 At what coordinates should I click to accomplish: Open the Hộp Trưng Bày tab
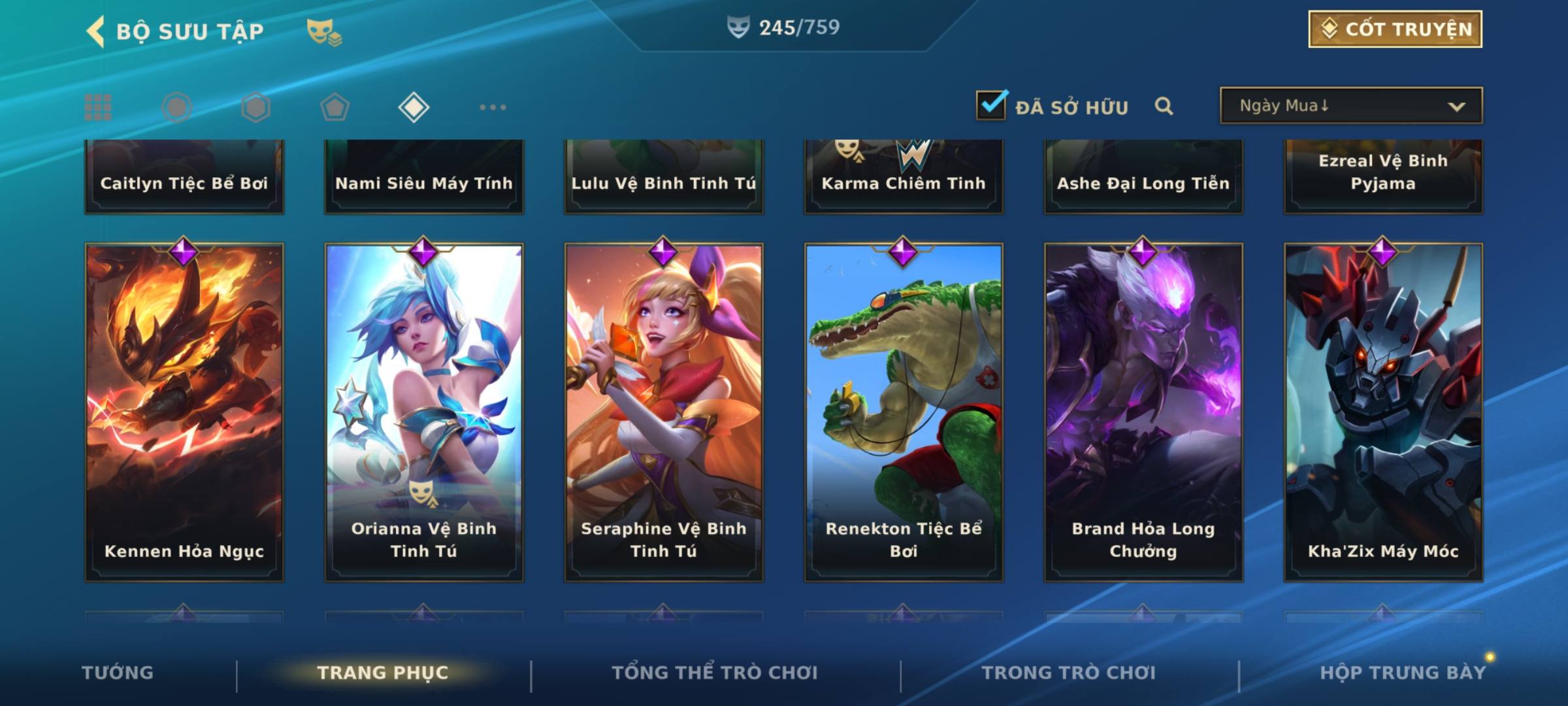pyautogui.click(x=1403, y=673)
